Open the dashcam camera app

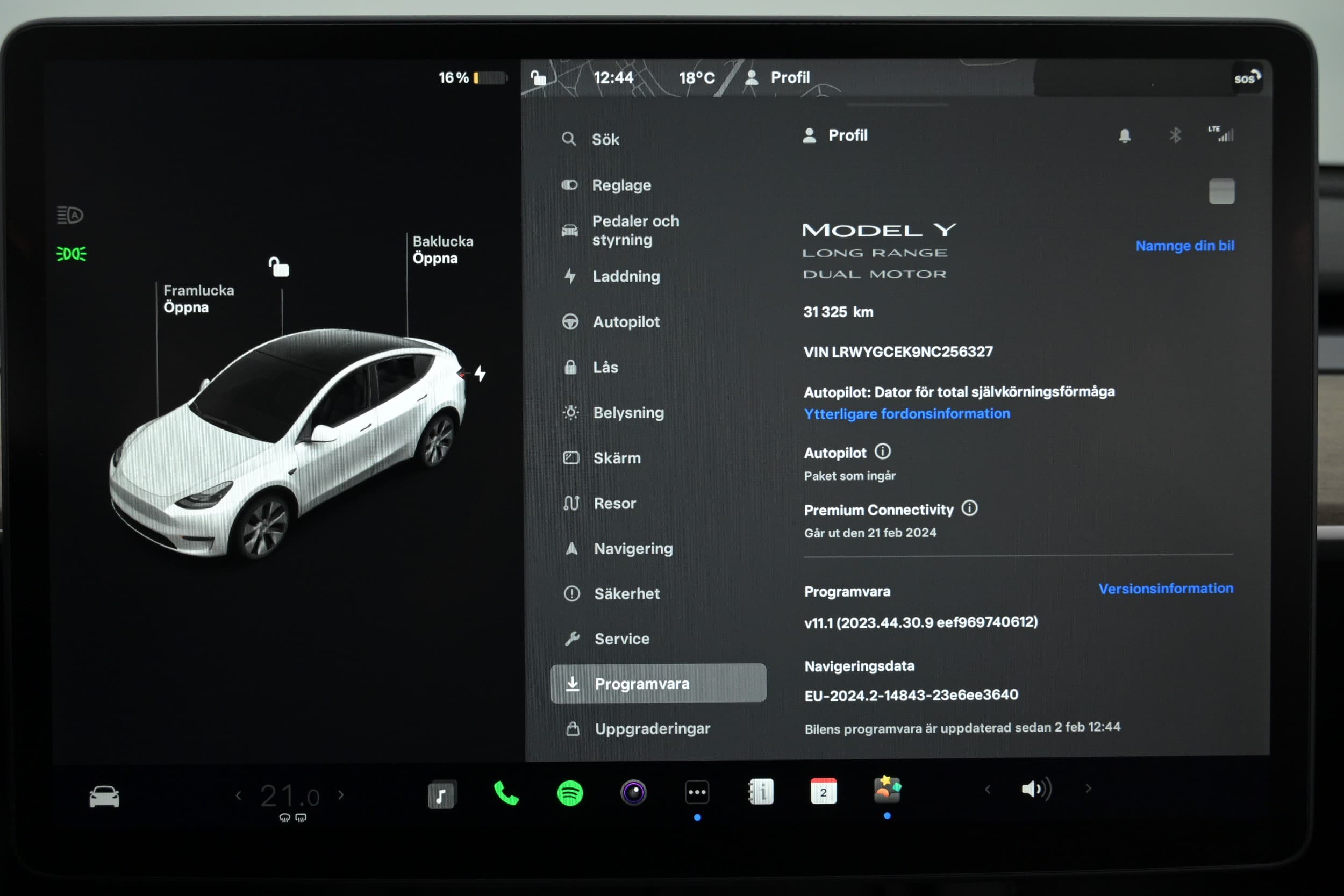(x=633, y=793)
